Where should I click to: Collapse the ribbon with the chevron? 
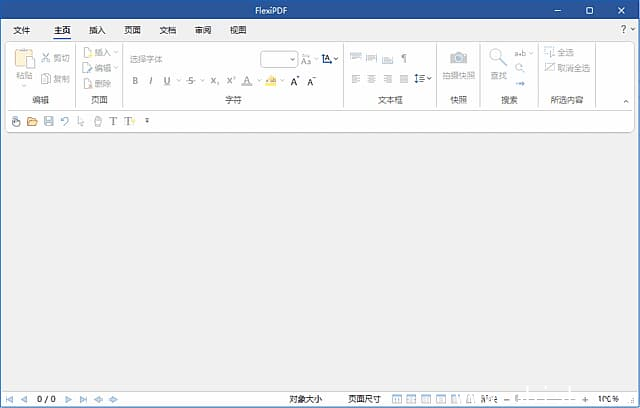click(626, 101)
